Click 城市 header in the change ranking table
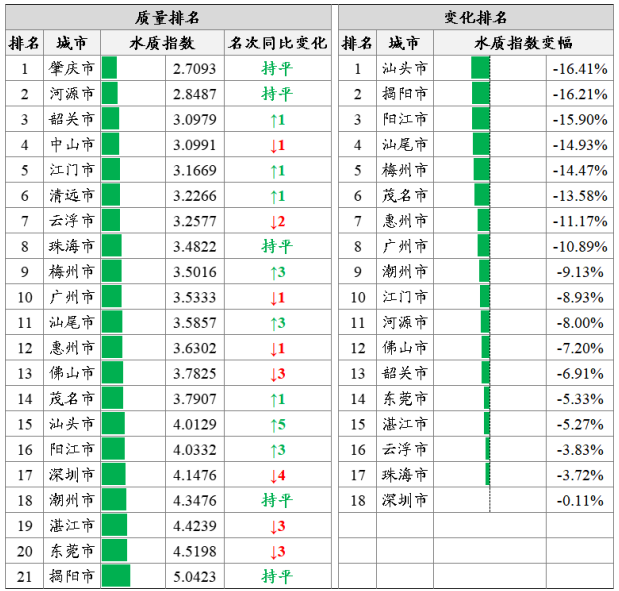This screenshot has height=591, width=619. [x=405, y=43]
